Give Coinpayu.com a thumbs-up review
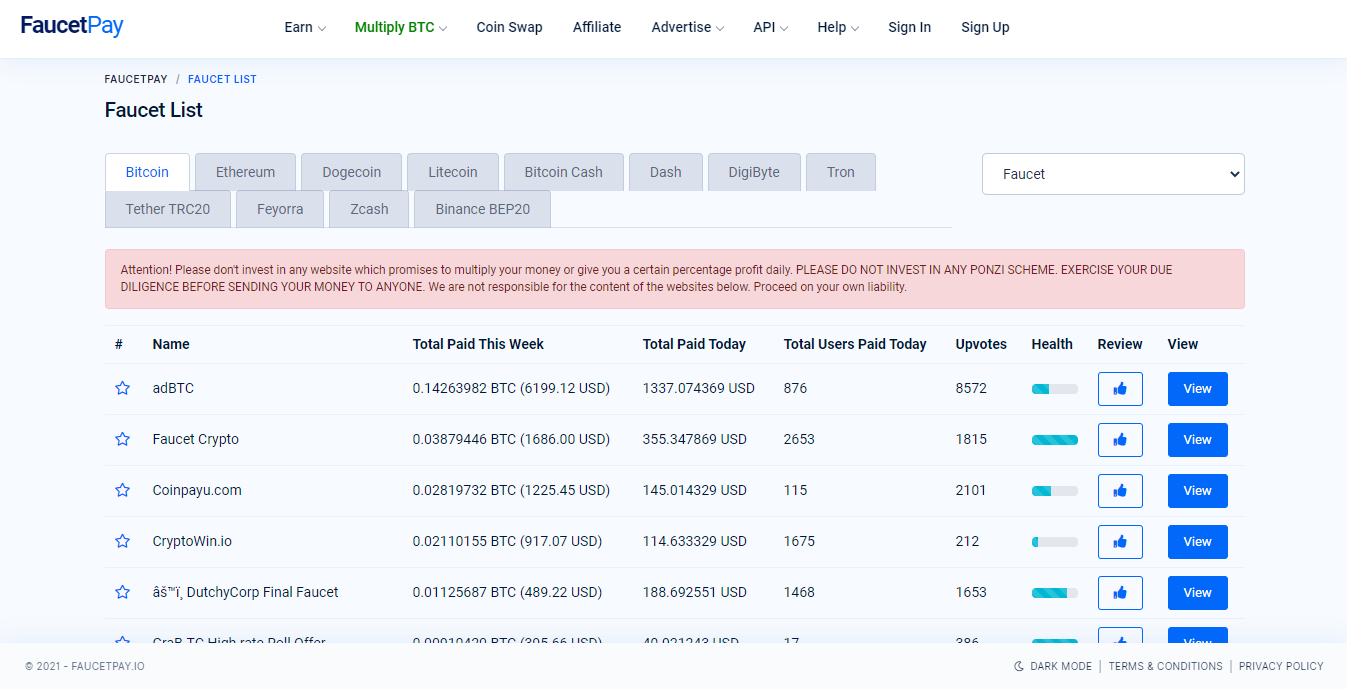The height and width of the screenshot is (689, 1347). (1119, 491)
